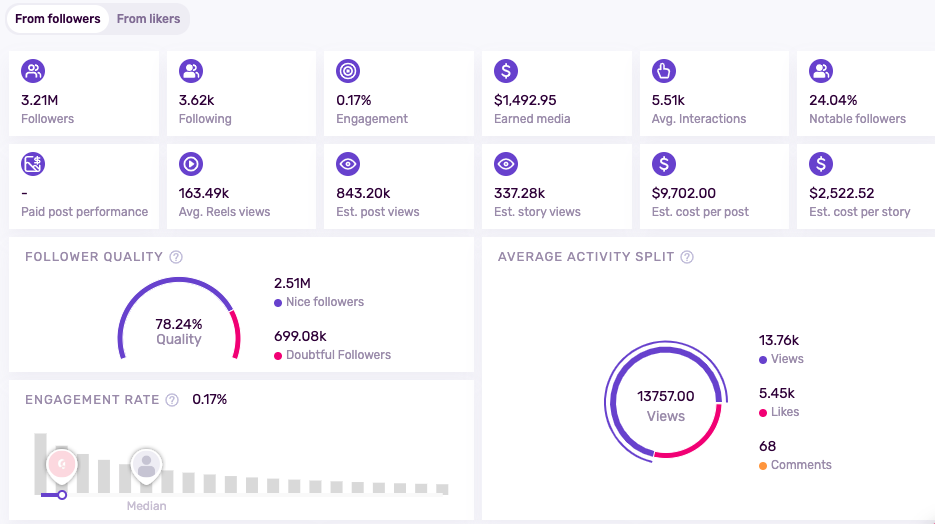This screenshot has width=935, height=524.
Task: Click the Doubtful Followers legend entry
Action: click(x=338, y=355)
